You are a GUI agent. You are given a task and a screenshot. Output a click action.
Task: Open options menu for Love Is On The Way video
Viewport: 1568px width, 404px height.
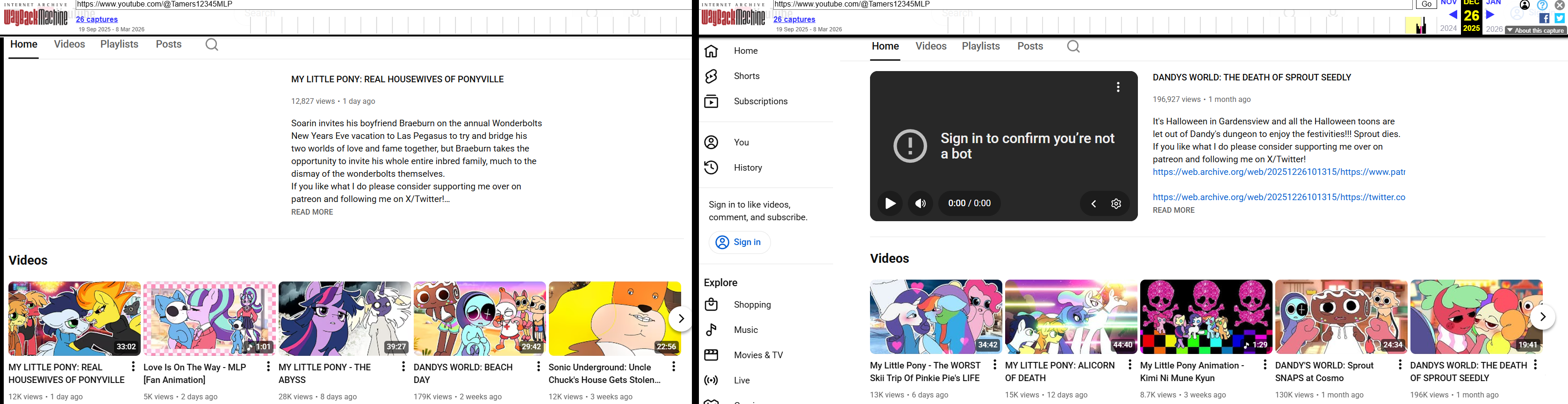pos(268,366)
